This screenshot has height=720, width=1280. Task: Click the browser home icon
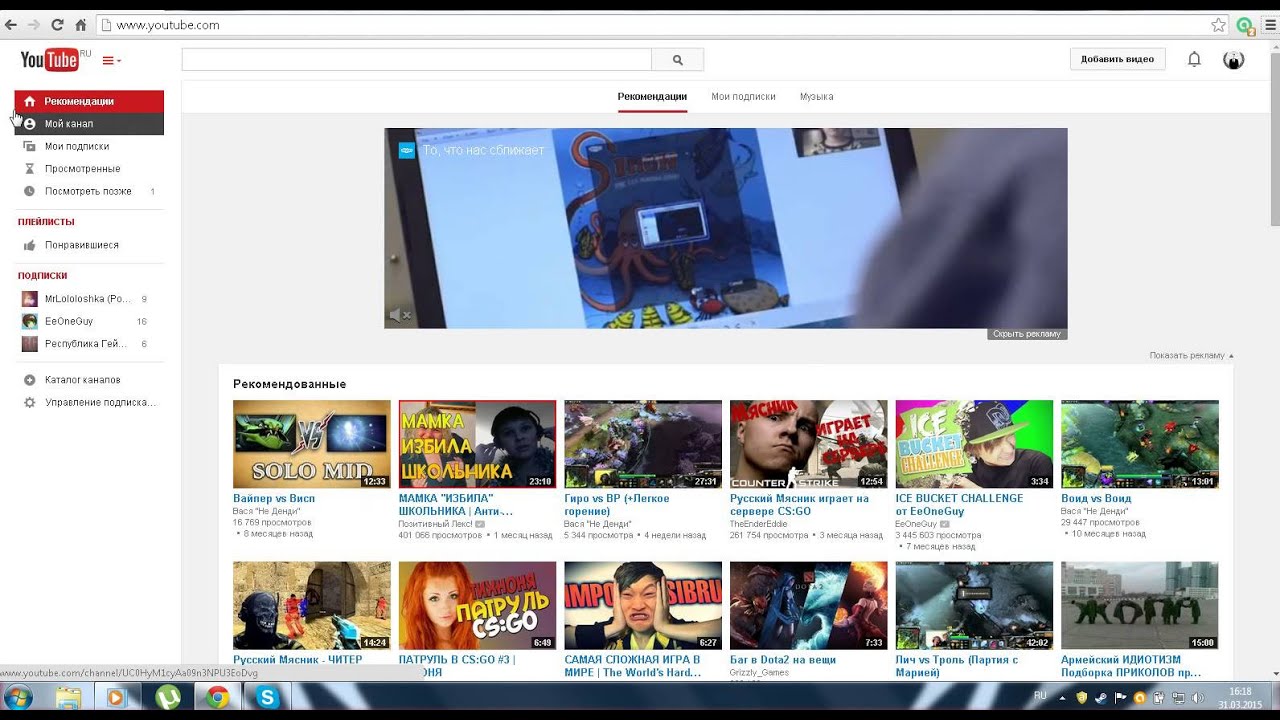pyautogui.click(x=81, y=25)
